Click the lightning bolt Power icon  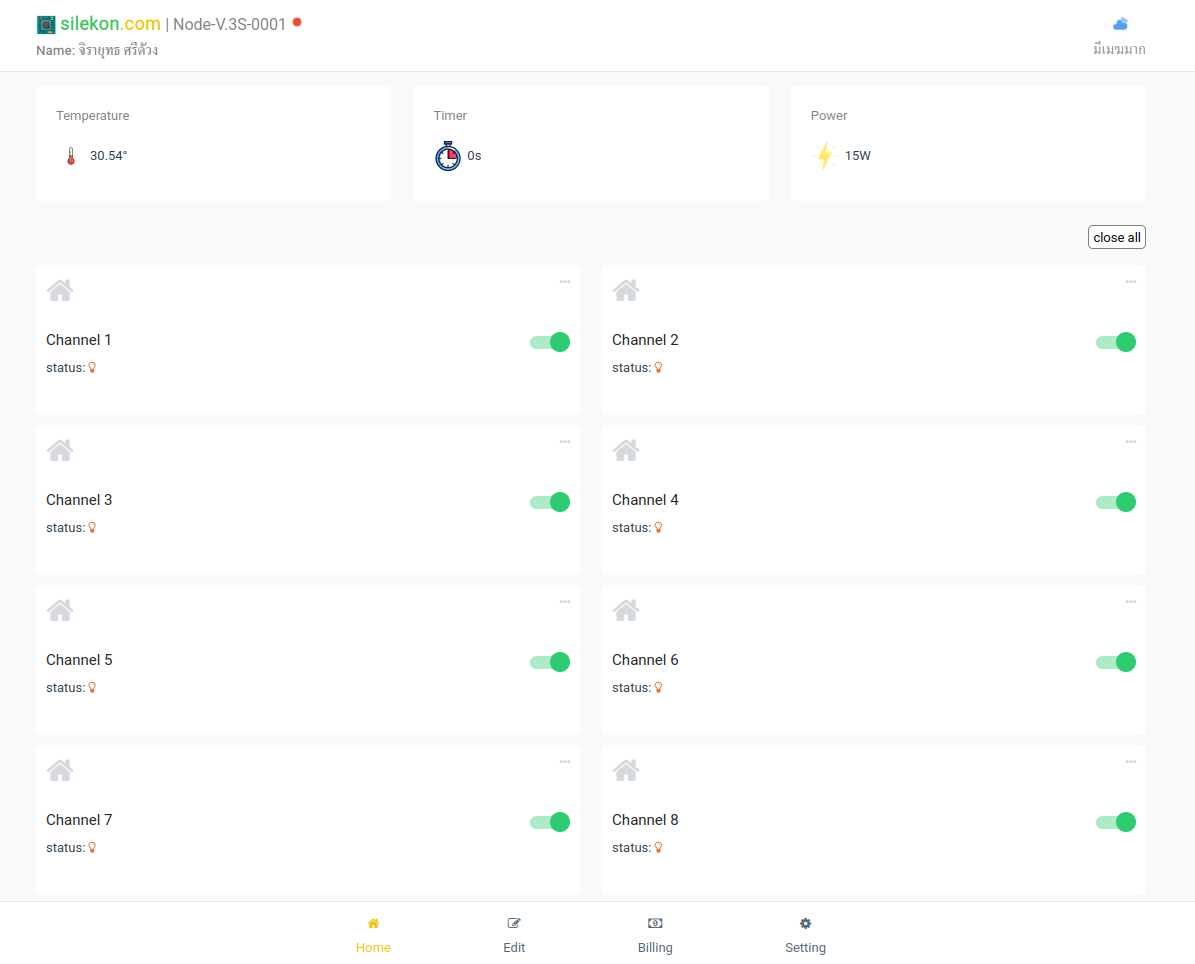click(x=824, y=156)
